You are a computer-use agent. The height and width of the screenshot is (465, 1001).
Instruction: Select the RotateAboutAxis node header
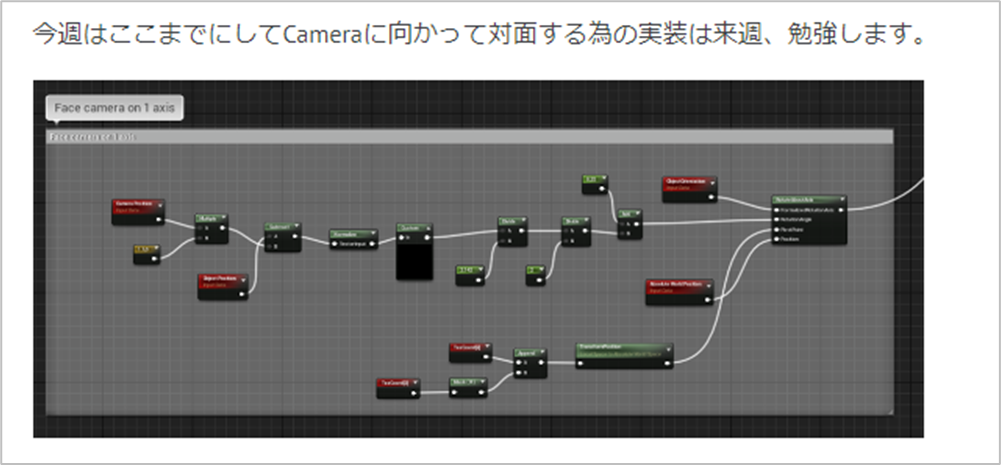pyautogui.click(x=809, y=199)
